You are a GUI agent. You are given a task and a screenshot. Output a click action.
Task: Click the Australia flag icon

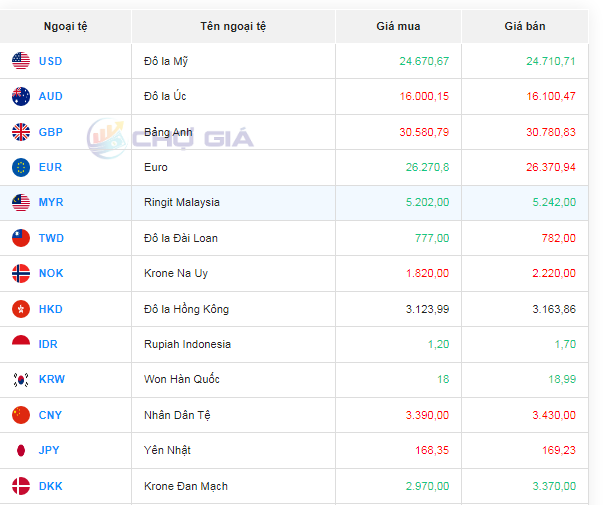tap(21, 97)
